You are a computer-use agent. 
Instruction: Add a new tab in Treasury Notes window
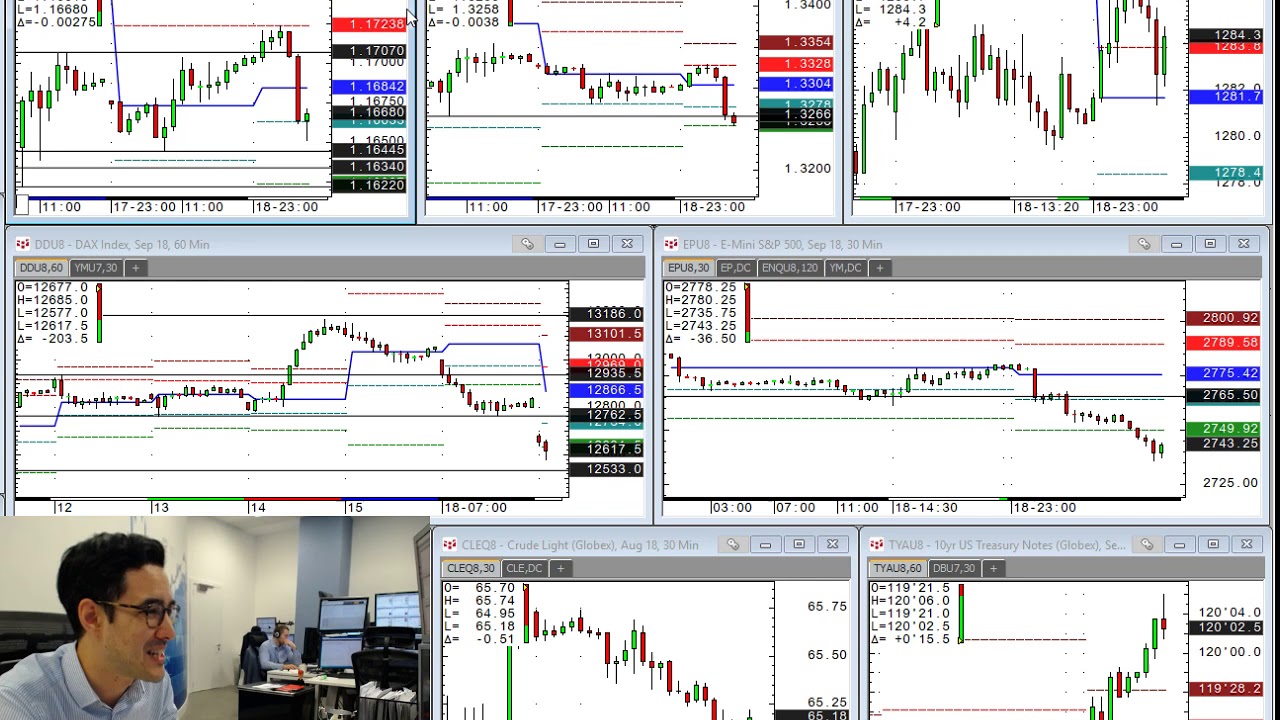coord(993,568)
